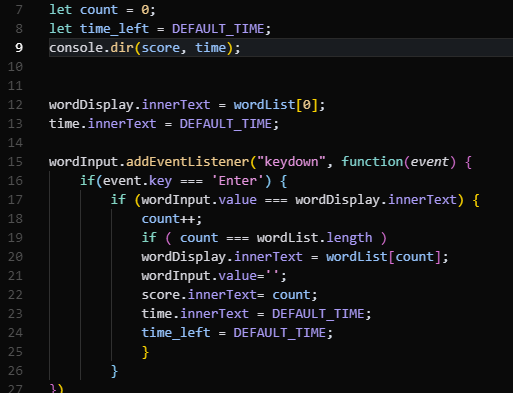
Task: Click line number 7 in gutter
Action: point(19,10)
